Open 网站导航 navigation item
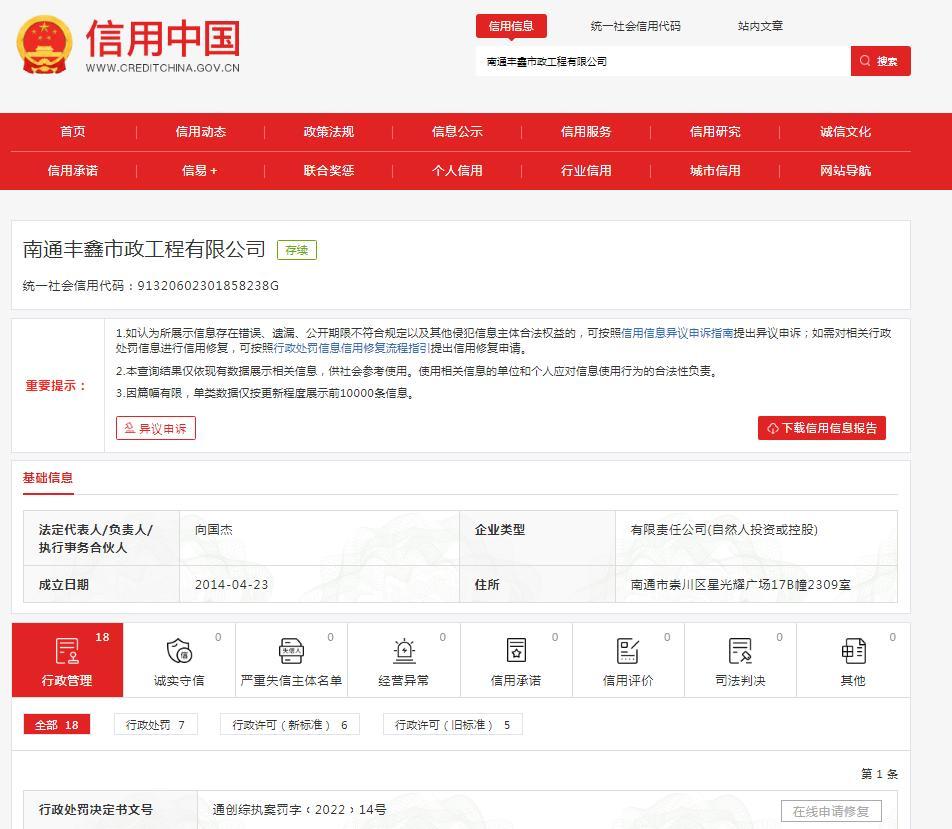The width and height of the screenshot is (952, 829). point(845,171)
